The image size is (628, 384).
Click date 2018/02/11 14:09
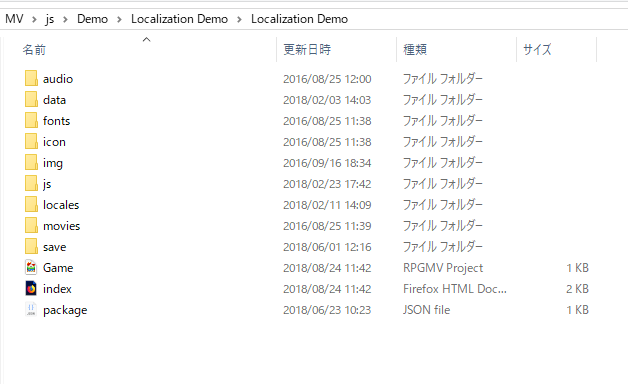click(327, 205)
